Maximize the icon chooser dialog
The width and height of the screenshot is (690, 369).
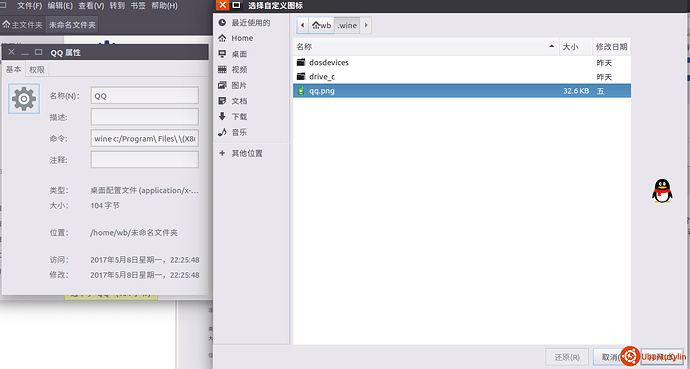[236, 5]
